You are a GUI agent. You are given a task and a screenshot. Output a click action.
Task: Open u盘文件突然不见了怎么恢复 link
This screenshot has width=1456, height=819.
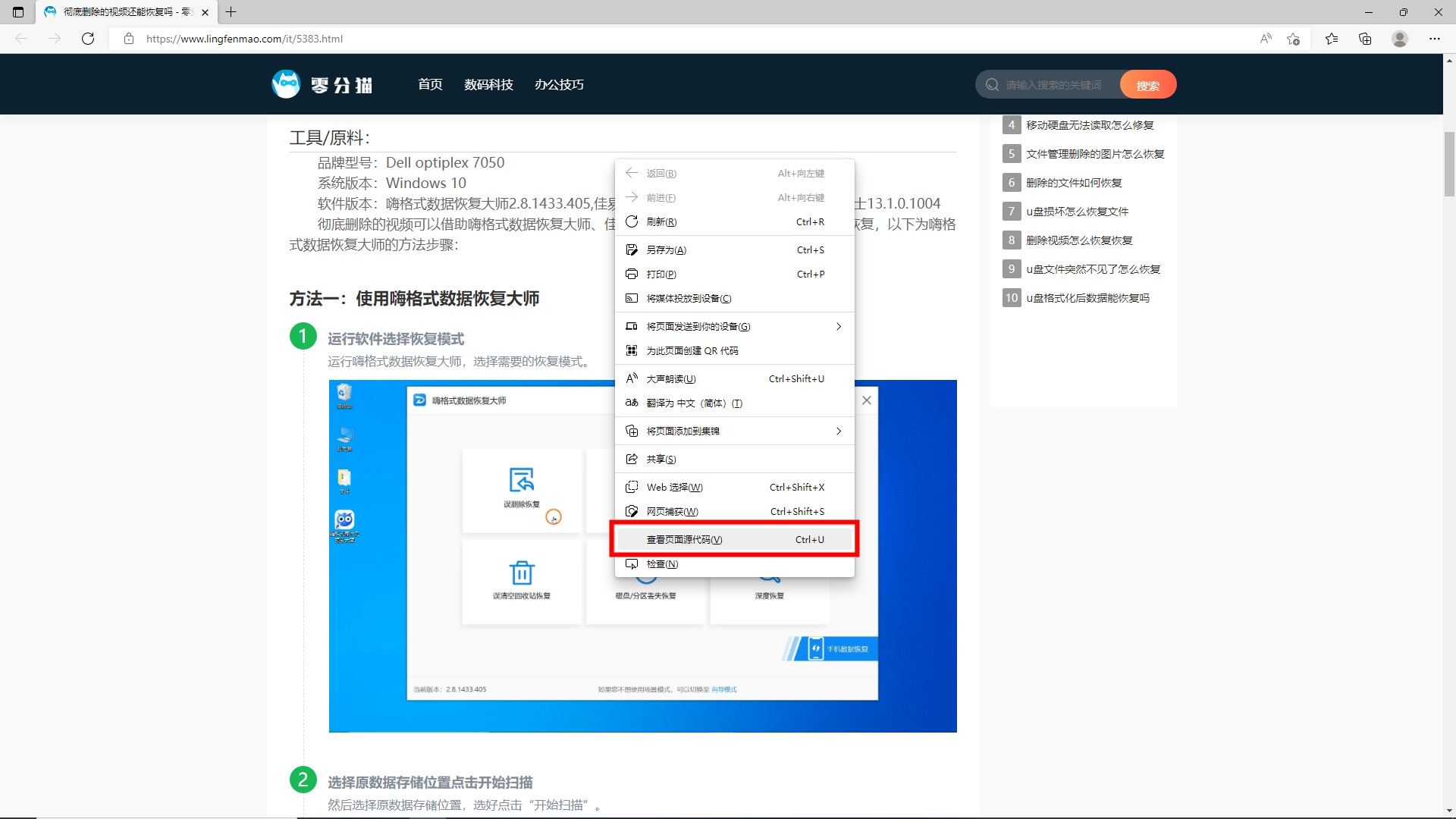tap(1093, 269)
